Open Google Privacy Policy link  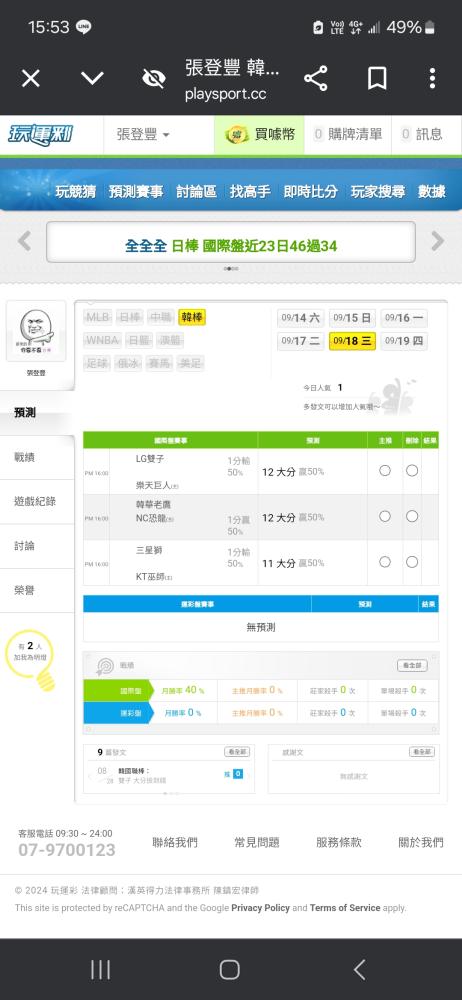260,908
